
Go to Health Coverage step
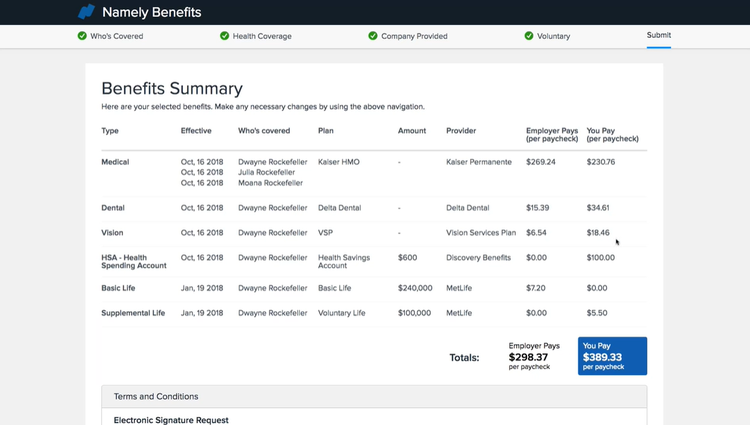[x=262, y=36]
